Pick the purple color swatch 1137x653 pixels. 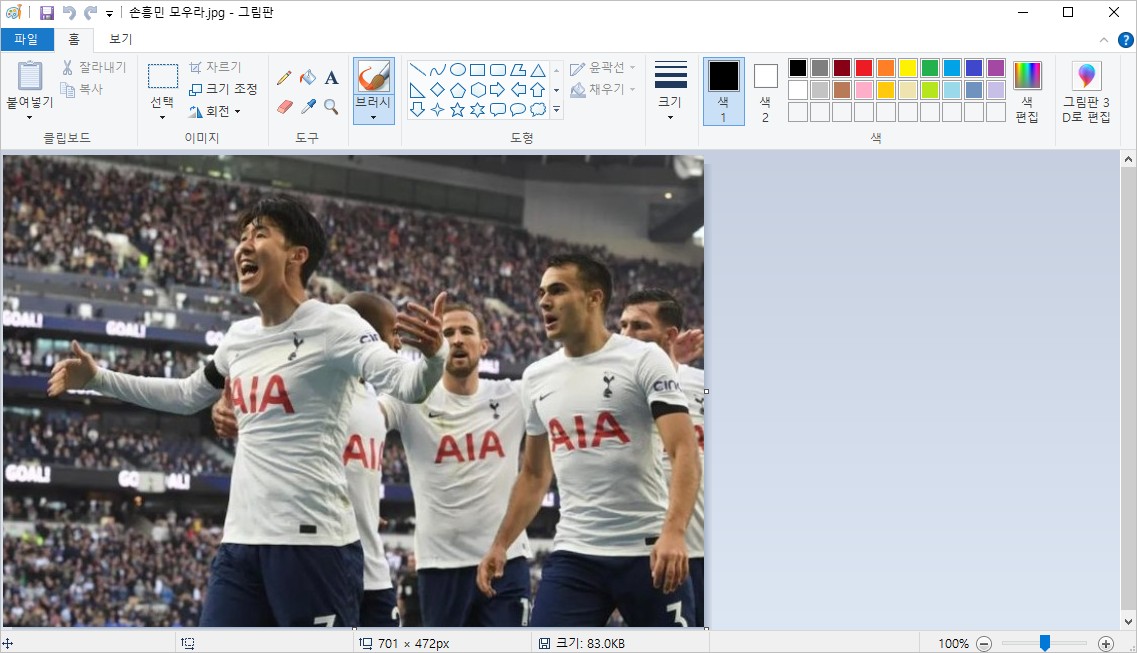[x=996, y=68]
